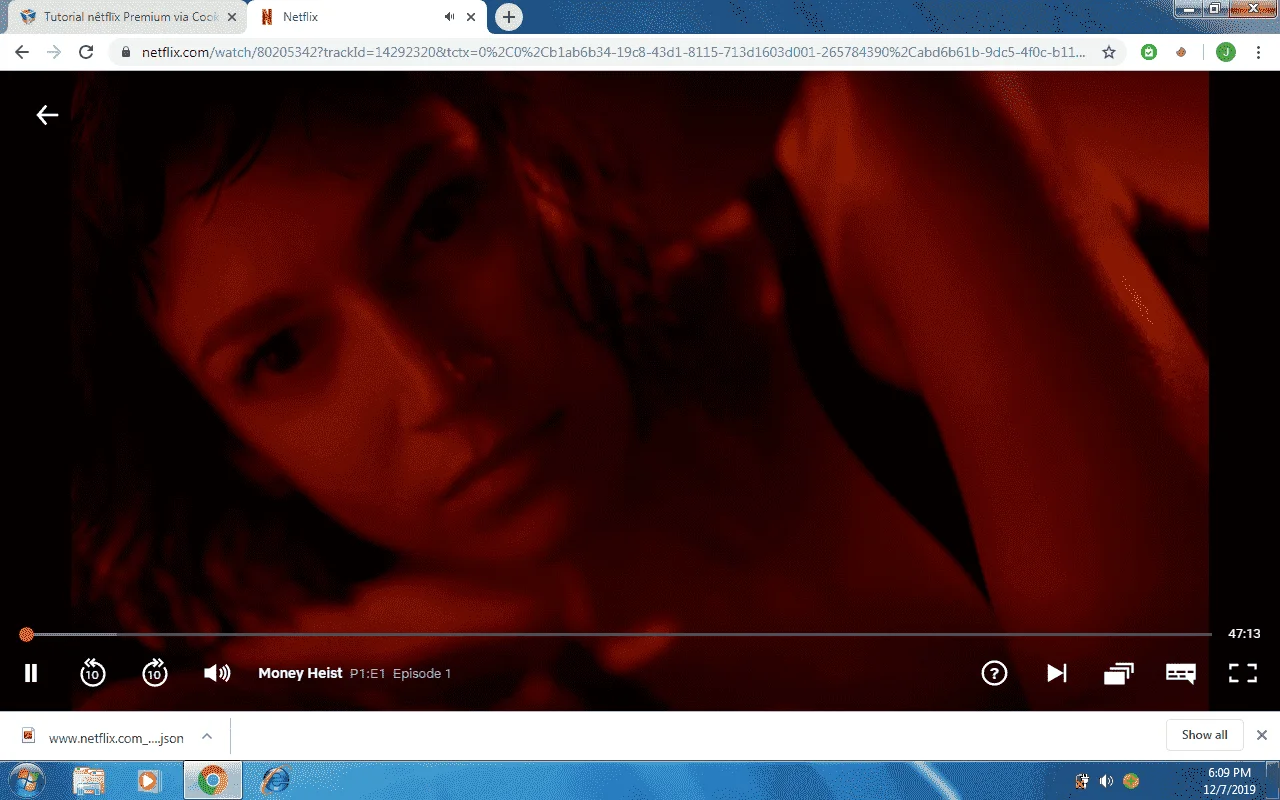Enter fullscreen video mode

coord(1243,673)
